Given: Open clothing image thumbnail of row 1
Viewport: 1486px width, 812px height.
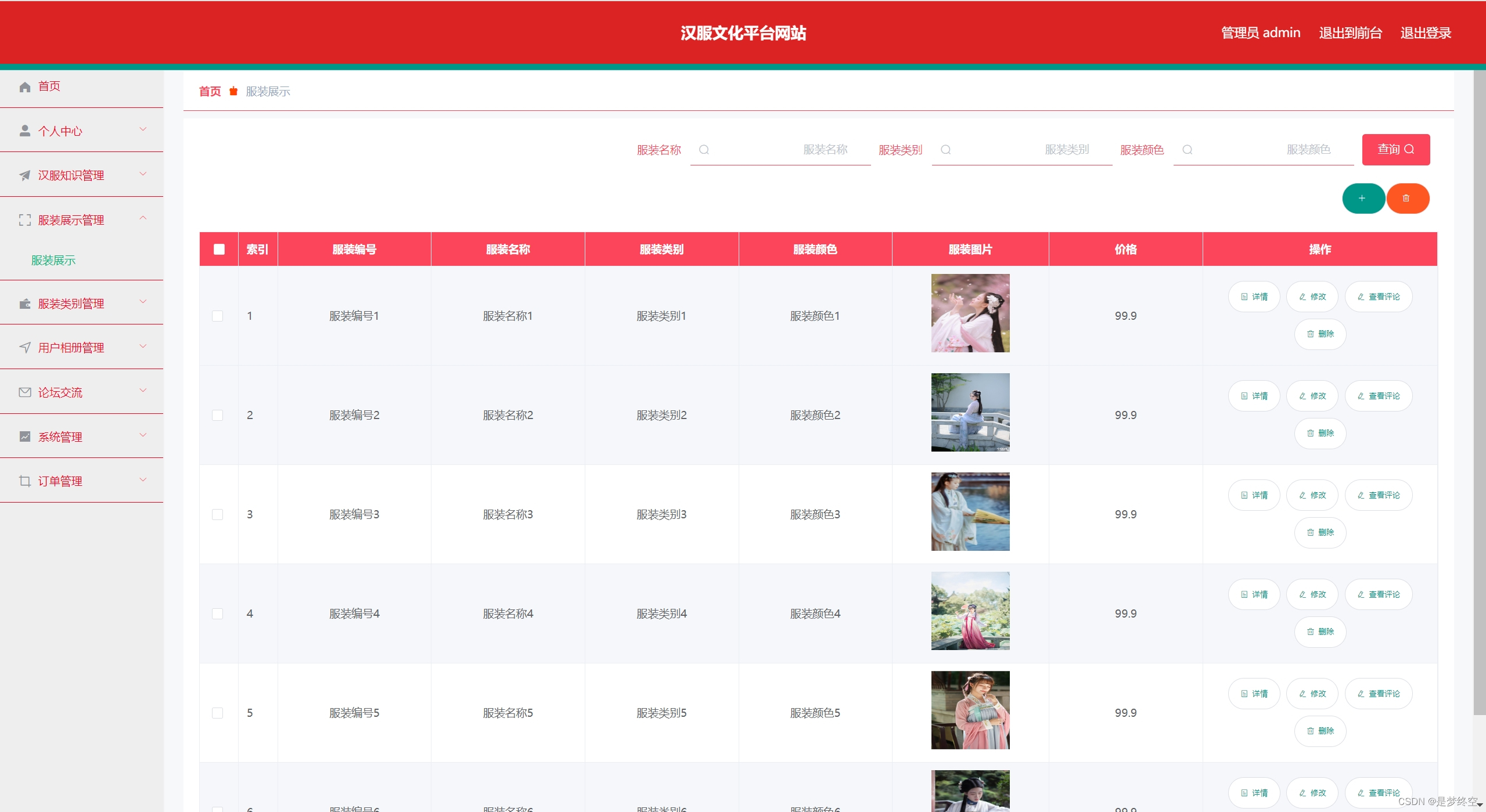Looking at the screenshot, I should click(970, 313).
